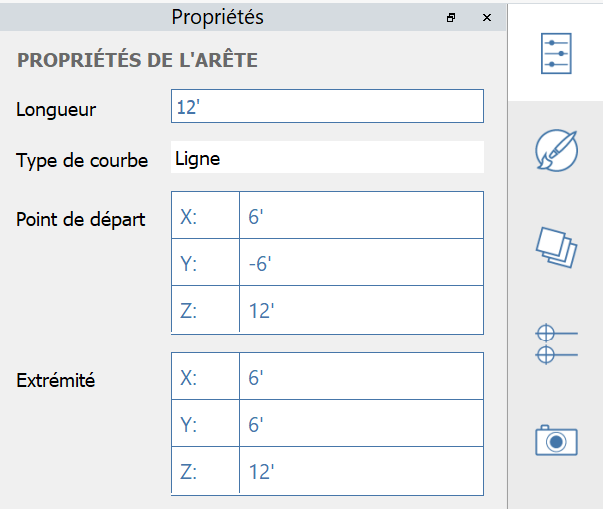603x509 pixels.
Task: Click the Longueur label
Action: point(55,109)
